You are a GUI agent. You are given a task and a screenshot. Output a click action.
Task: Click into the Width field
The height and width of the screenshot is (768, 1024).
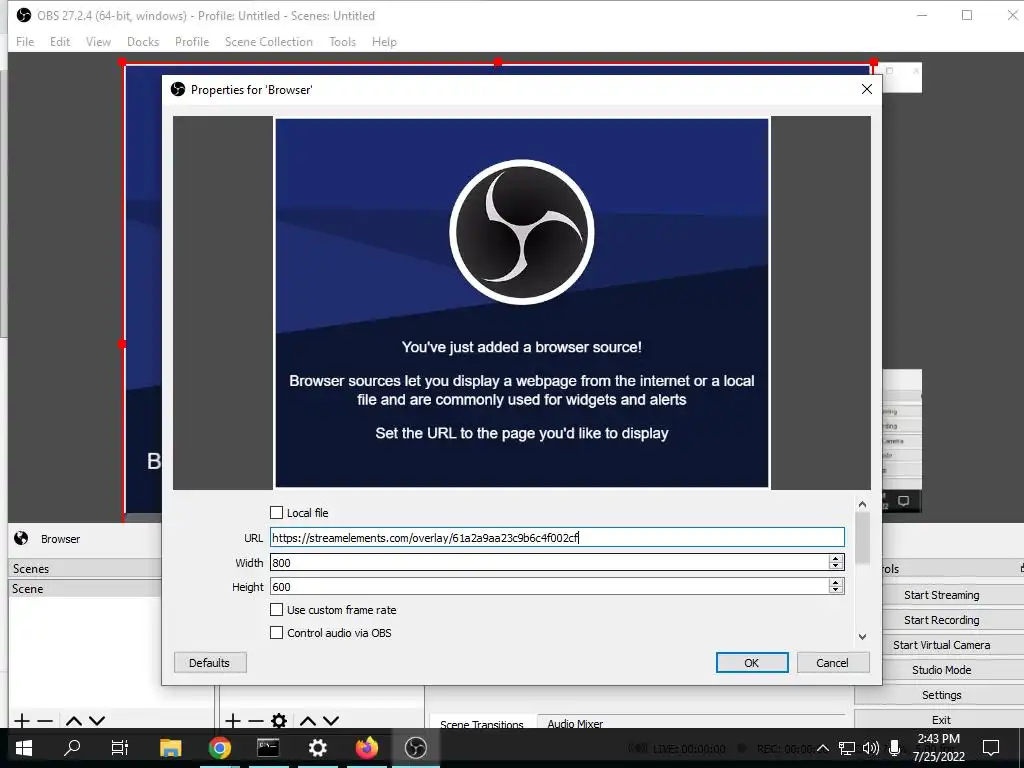pyautogui.click(x=549, y=562)
